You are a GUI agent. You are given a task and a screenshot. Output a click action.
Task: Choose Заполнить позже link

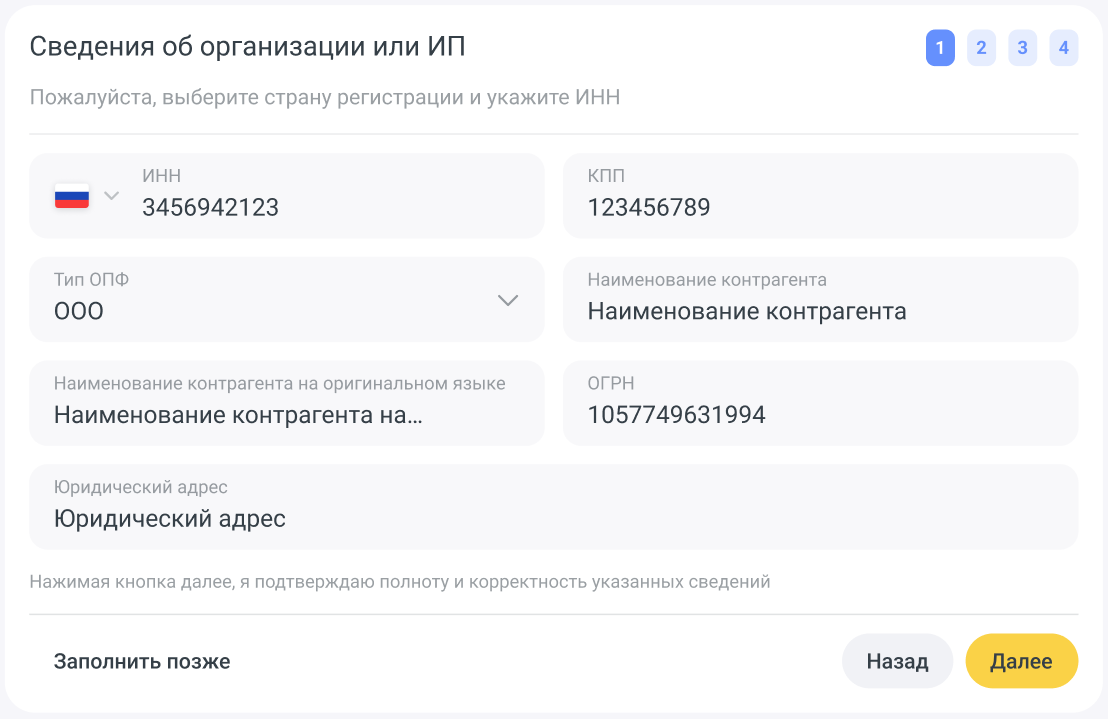click(x=142, y=661)
